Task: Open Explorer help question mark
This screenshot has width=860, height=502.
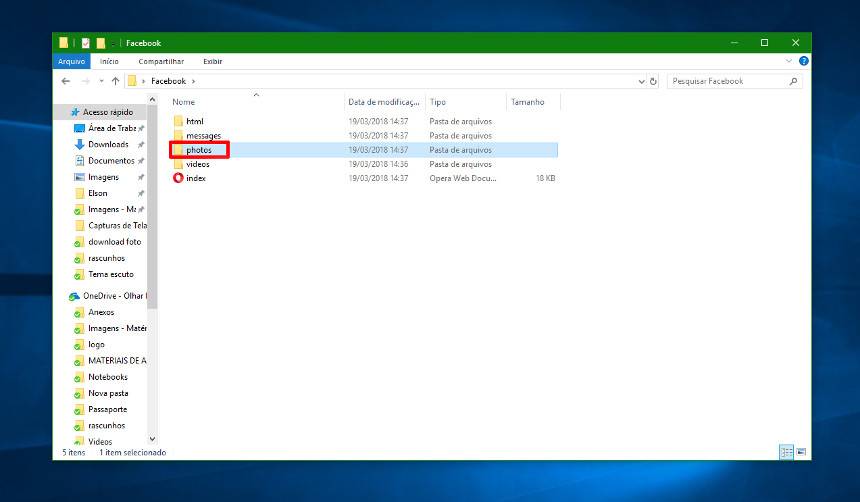Action: (x=804, y=61)
